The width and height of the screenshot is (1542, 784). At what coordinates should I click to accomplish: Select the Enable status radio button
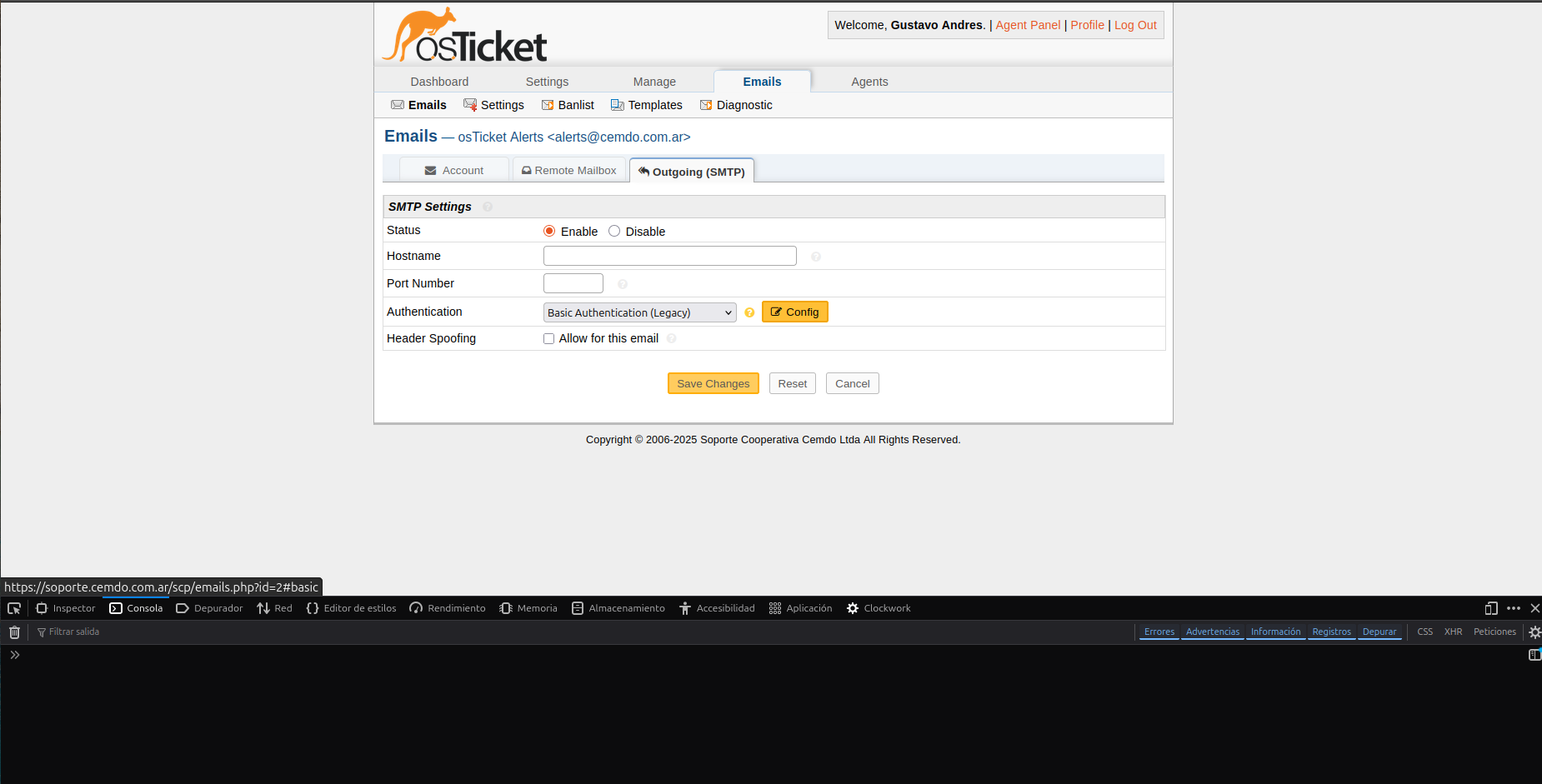(x=549, y=231)
